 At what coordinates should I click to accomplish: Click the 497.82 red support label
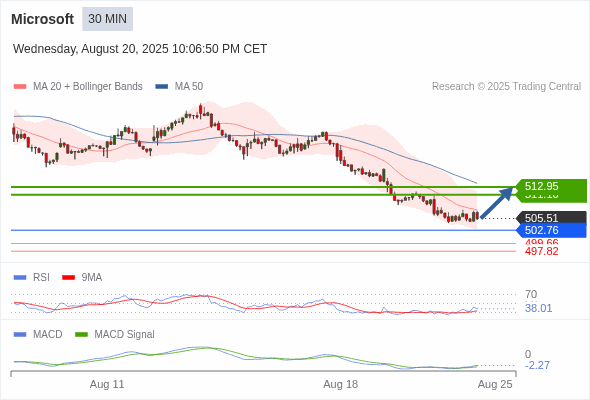(x=541, y=251)
